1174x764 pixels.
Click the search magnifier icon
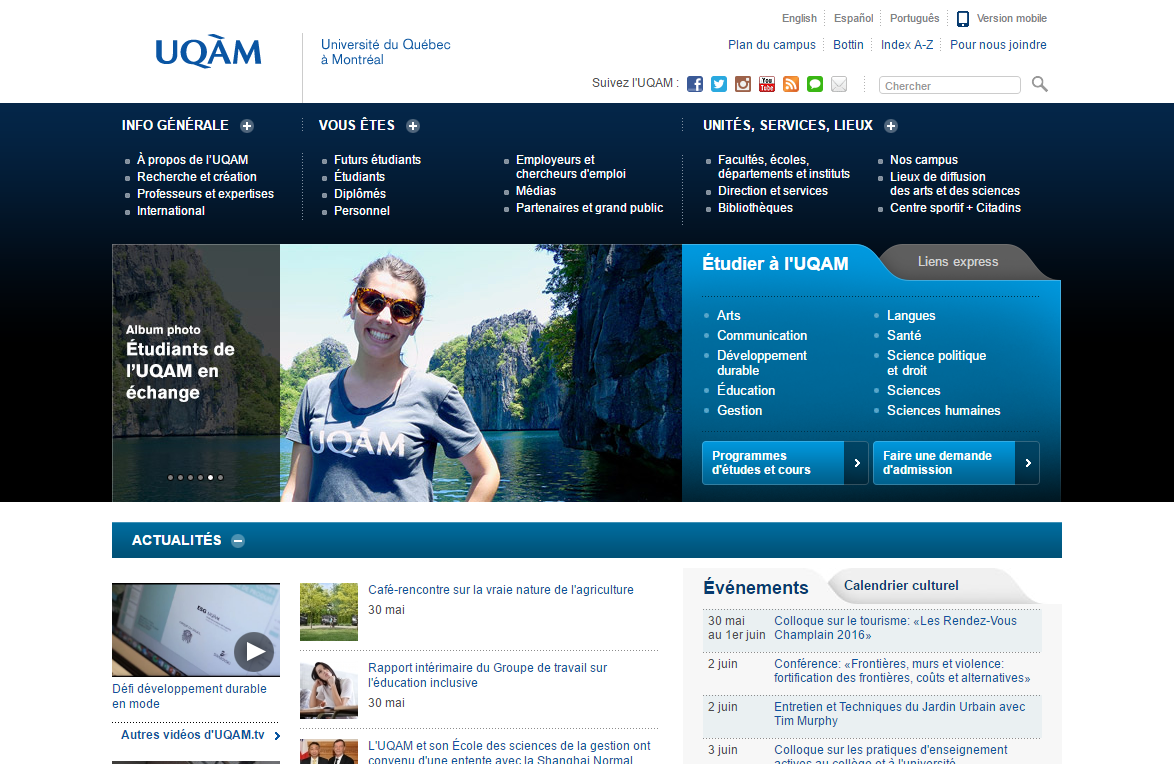(x=1039, y=84)
